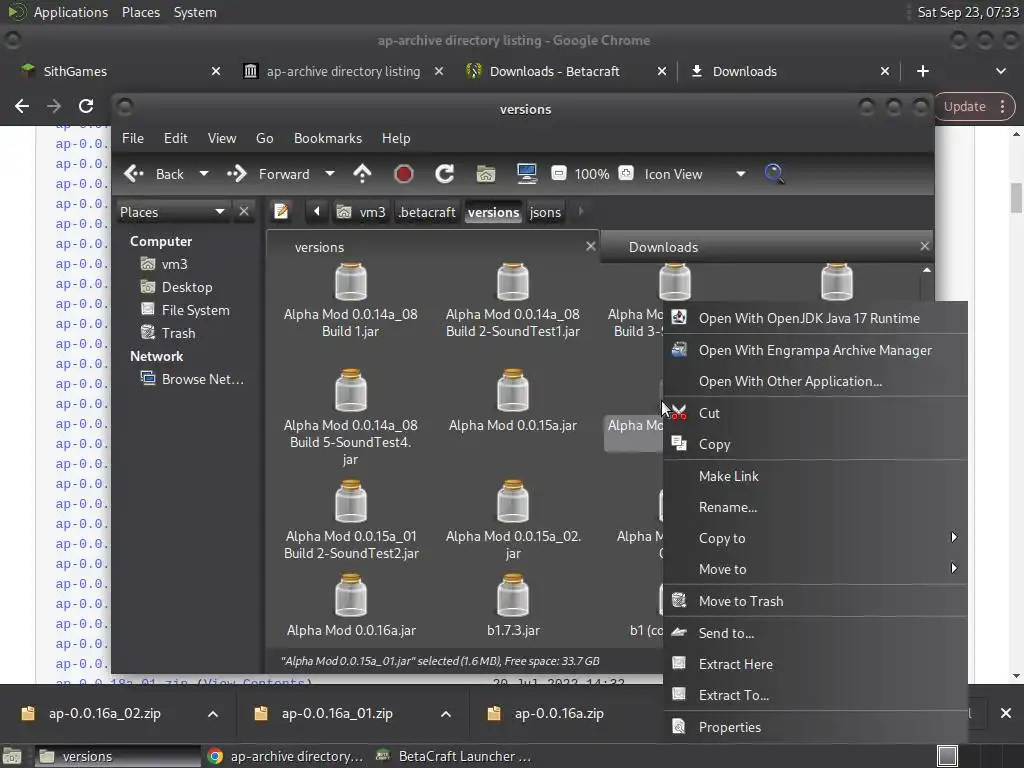
Task: Open the File menu in file manager
Action: point(133,138)
